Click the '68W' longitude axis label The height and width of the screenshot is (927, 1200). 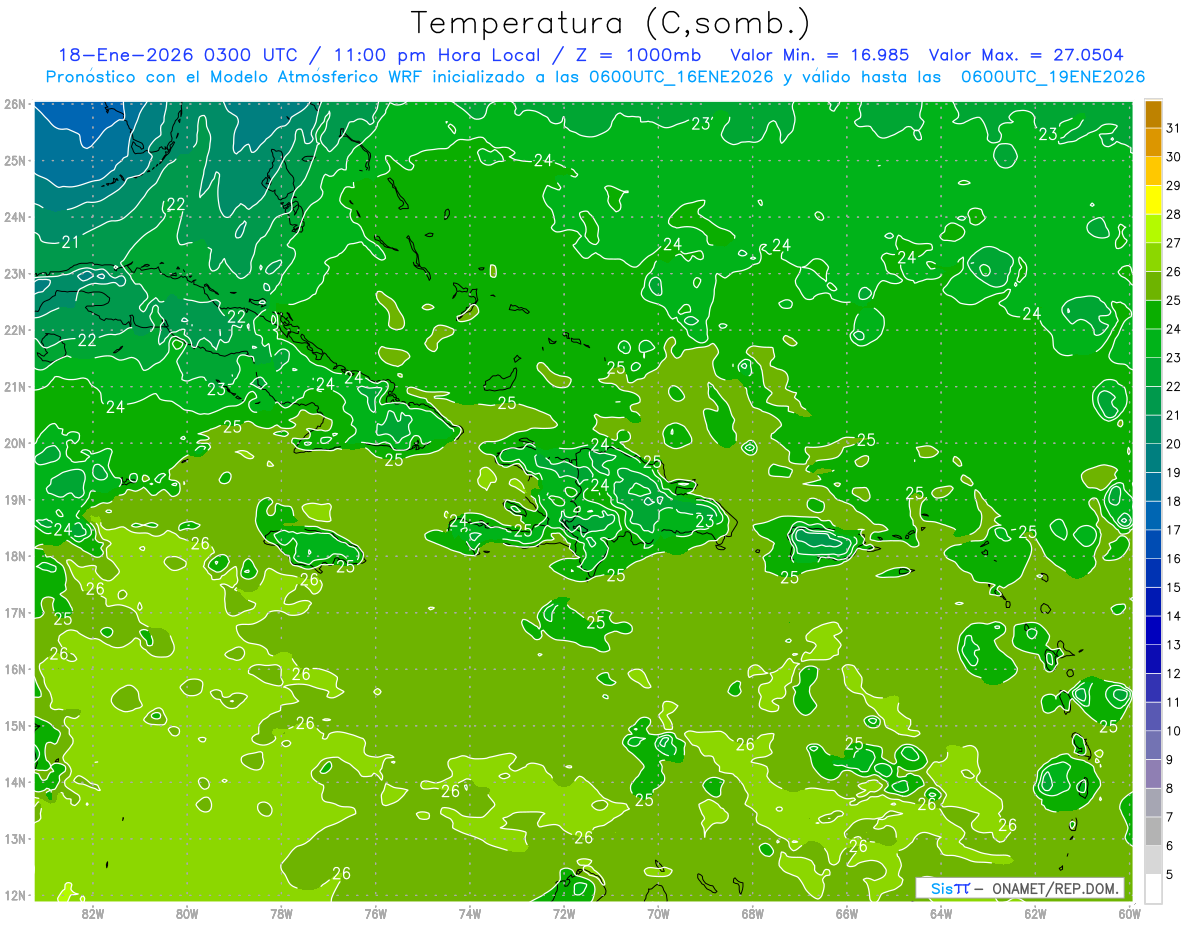click(753, 913)
